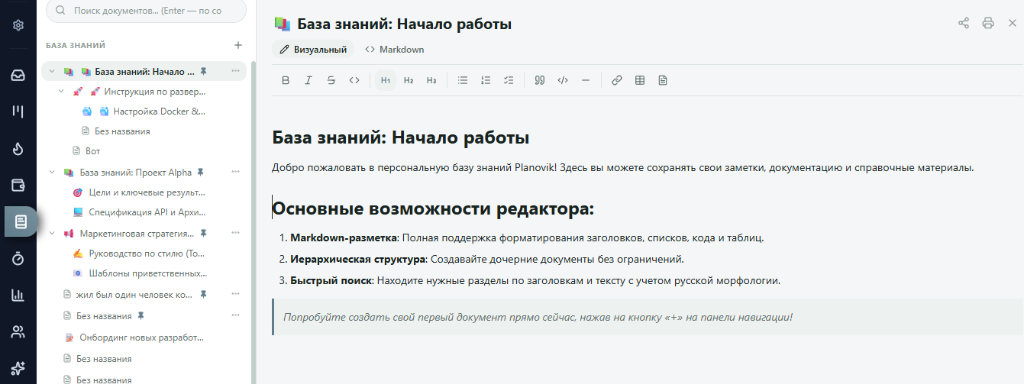Collapse the База знаний: Проект Alpha node

point(52,172)
